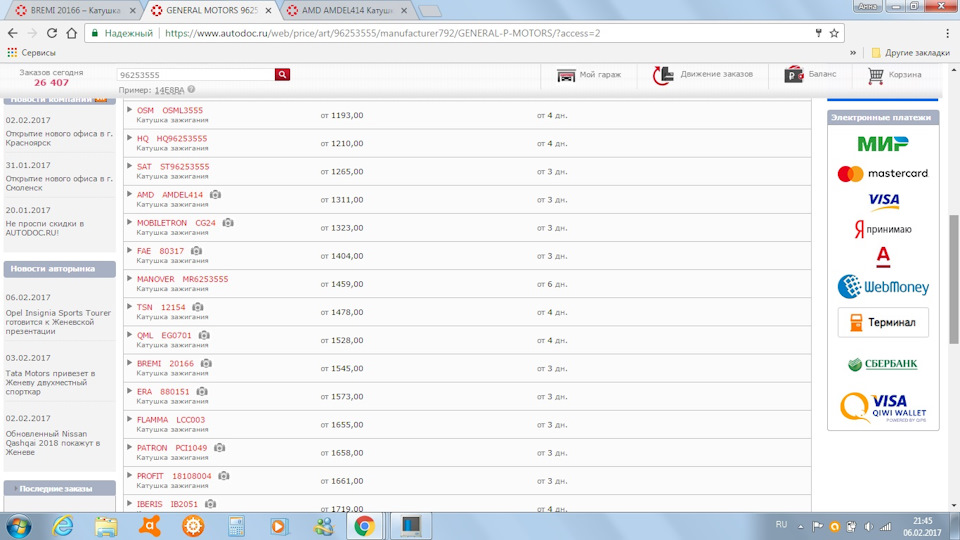
Task: Click the Терминал payment button
Action: tap(883, 322)
